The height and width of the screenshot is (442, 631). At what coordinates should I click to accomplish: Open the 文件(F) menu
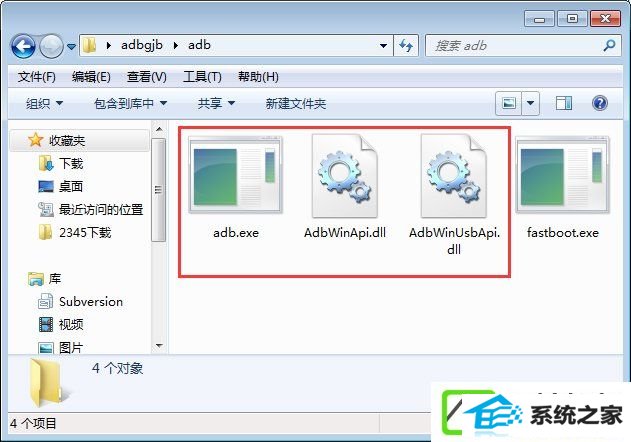[x=37, y=76]
